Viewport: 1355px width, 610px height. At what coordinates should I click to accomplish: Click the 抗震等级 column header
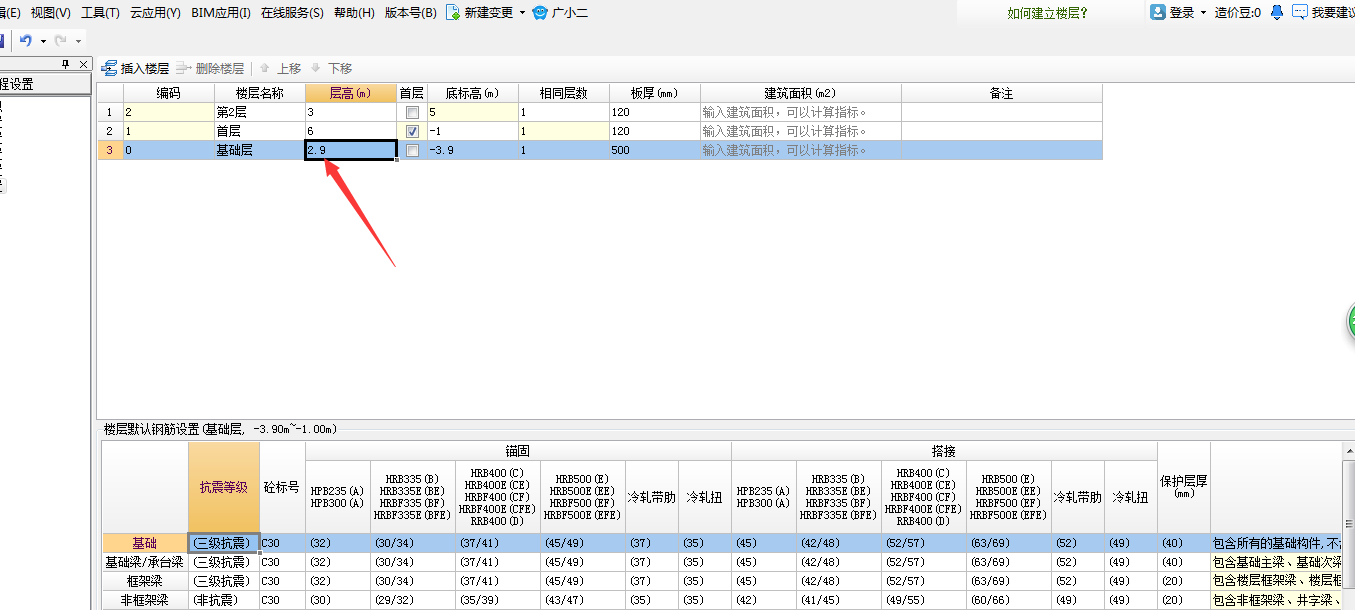tap(224, 487)
